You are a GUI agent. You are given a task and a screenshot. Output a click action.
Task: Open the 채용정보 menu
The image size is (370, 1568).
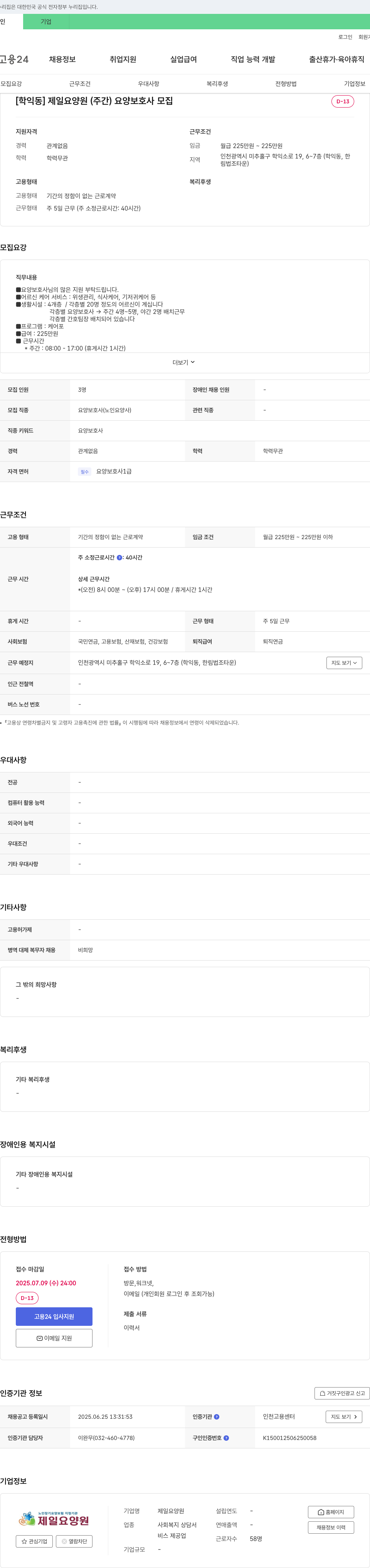pyautogui.click(x=62, y=59)
